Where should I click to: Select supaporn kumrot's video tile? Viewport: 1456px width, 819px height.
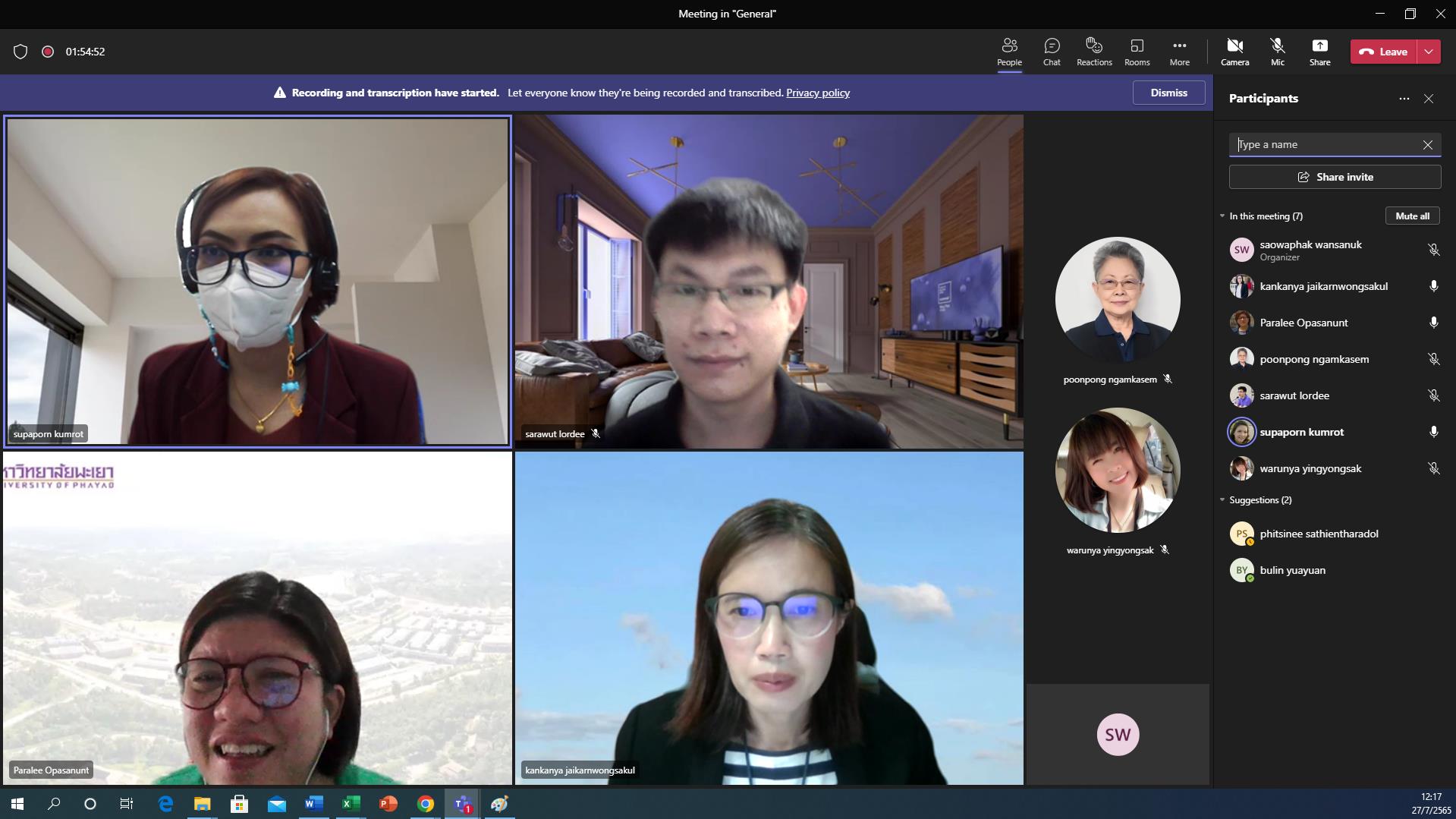coord(257,281)
